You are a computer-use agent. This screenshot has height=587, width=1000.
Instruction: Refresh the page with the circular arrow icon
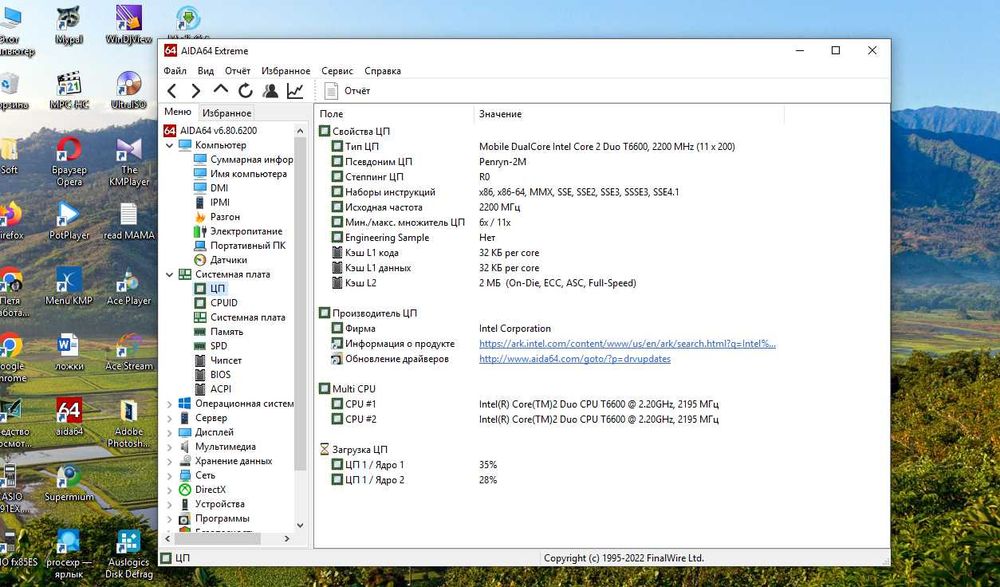point(246,91)
